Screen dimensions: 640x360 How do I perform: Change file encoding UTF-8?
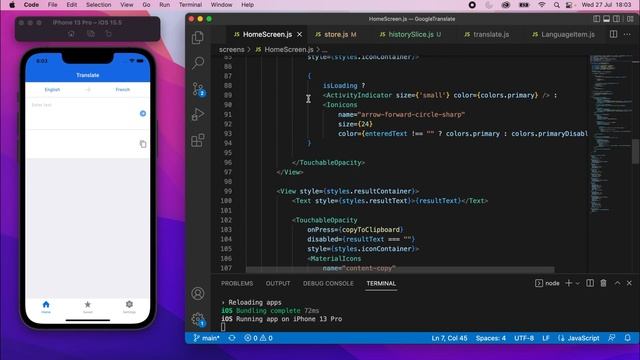click(524, 338)
